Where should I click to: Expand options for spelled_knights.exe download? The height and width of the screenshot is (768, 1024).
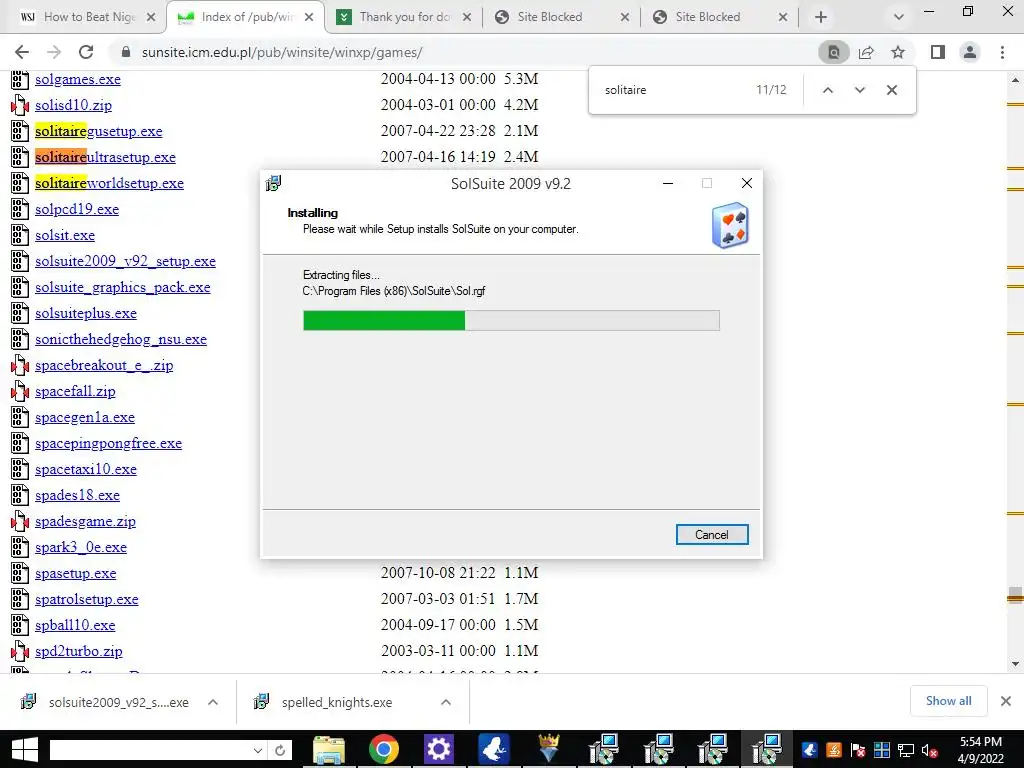pos(446,702)
